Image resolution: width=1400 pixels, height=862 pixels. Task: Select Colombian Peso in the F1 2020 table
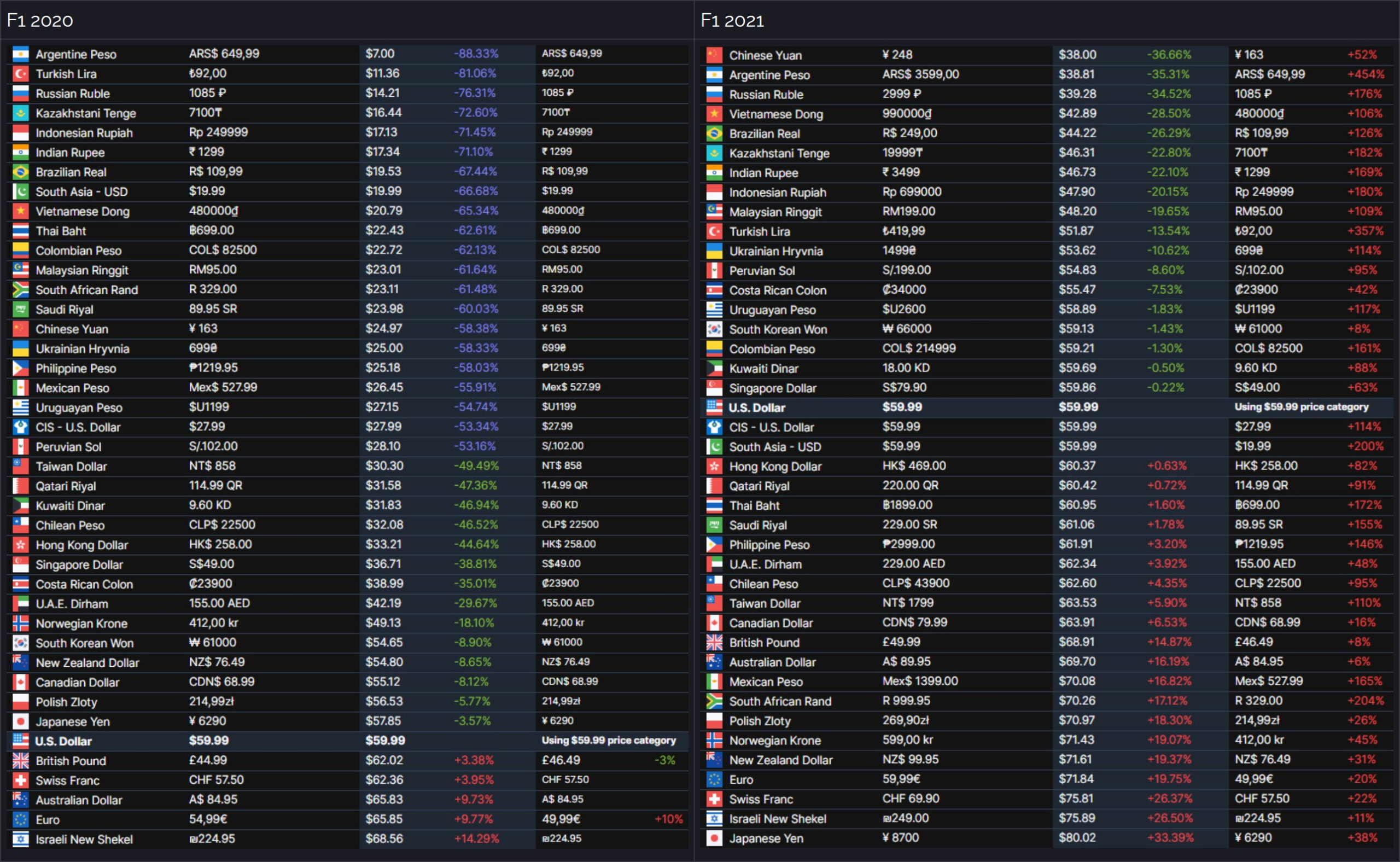coord(79,251)
